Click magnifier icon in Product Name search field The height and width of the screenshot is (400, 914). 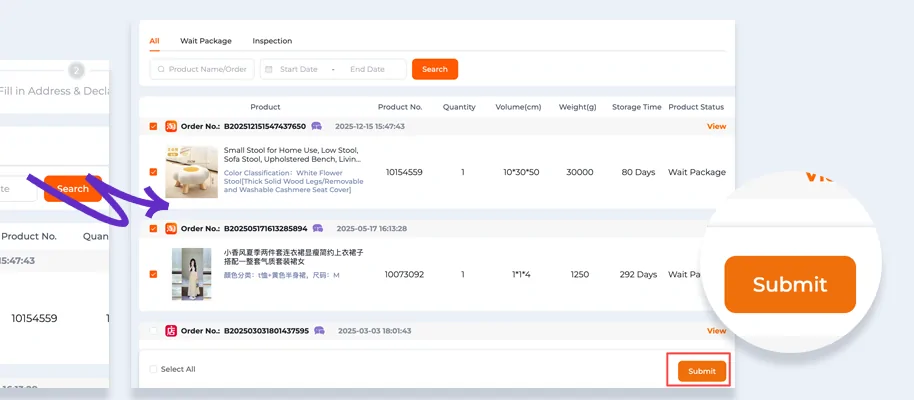pos(161,69)
